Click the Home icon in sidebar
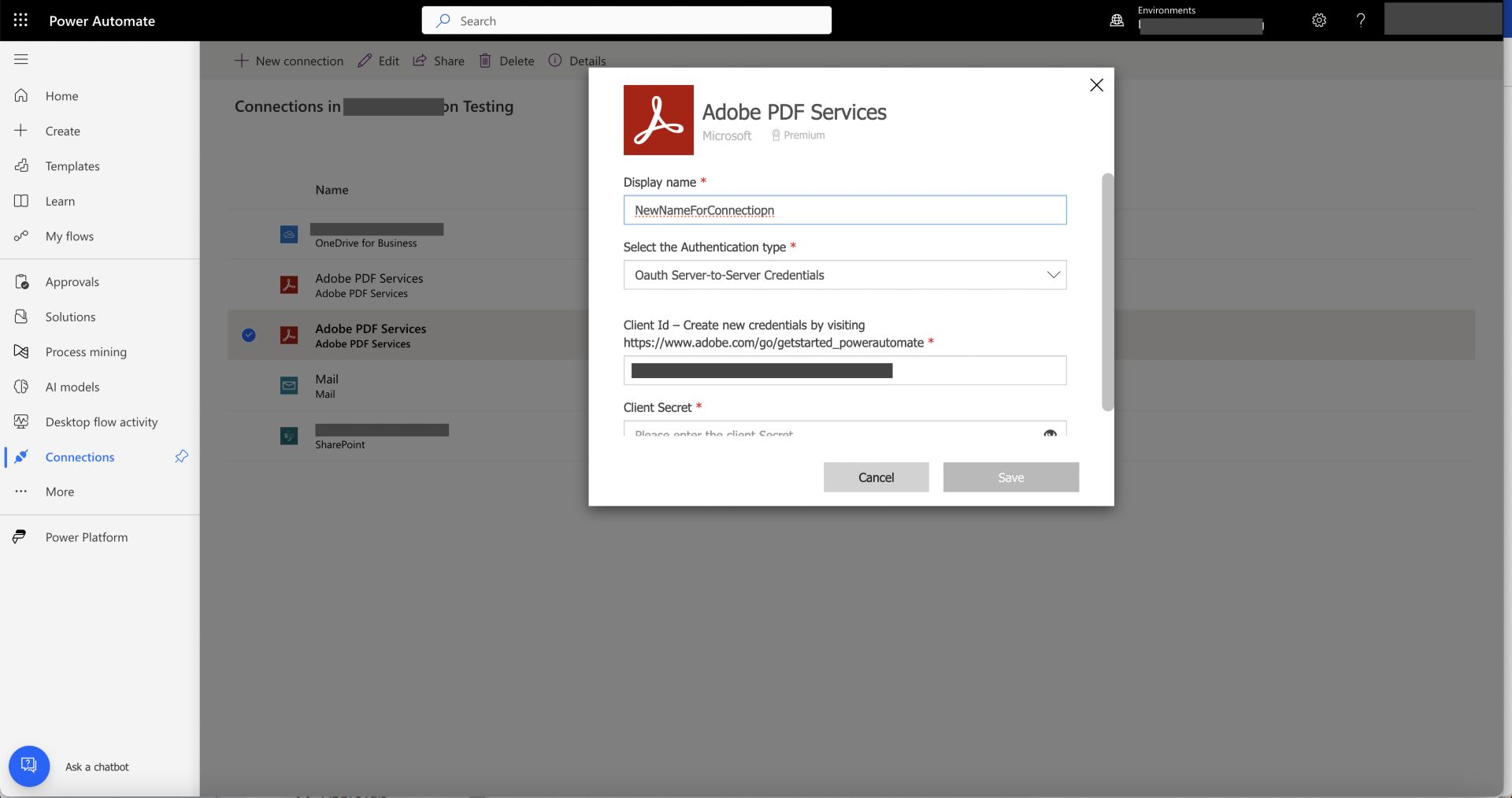This screenshot has height=798, width=1512. point(21,95)
